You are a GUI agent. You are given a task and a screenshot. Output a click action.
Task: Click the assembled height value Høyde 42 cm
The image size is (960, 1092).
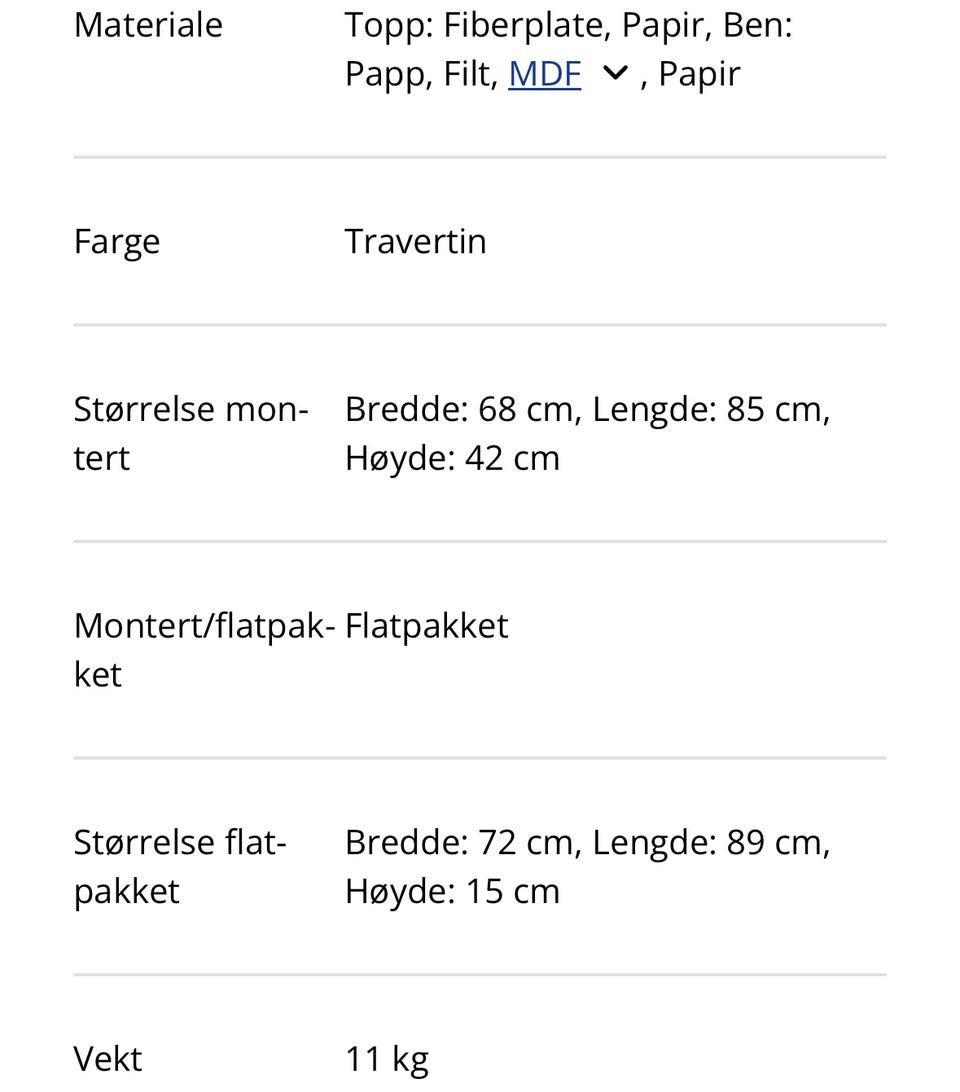(452, 457)
